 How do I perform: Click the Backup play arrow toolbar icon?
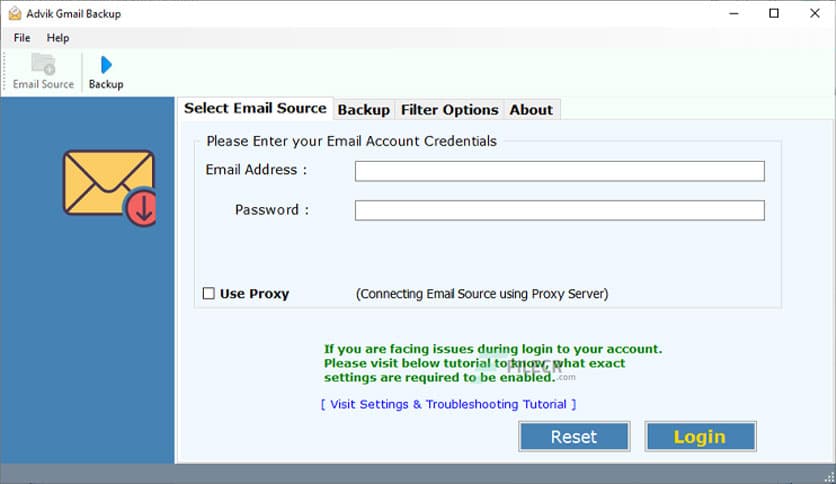(x=106, y=65)
